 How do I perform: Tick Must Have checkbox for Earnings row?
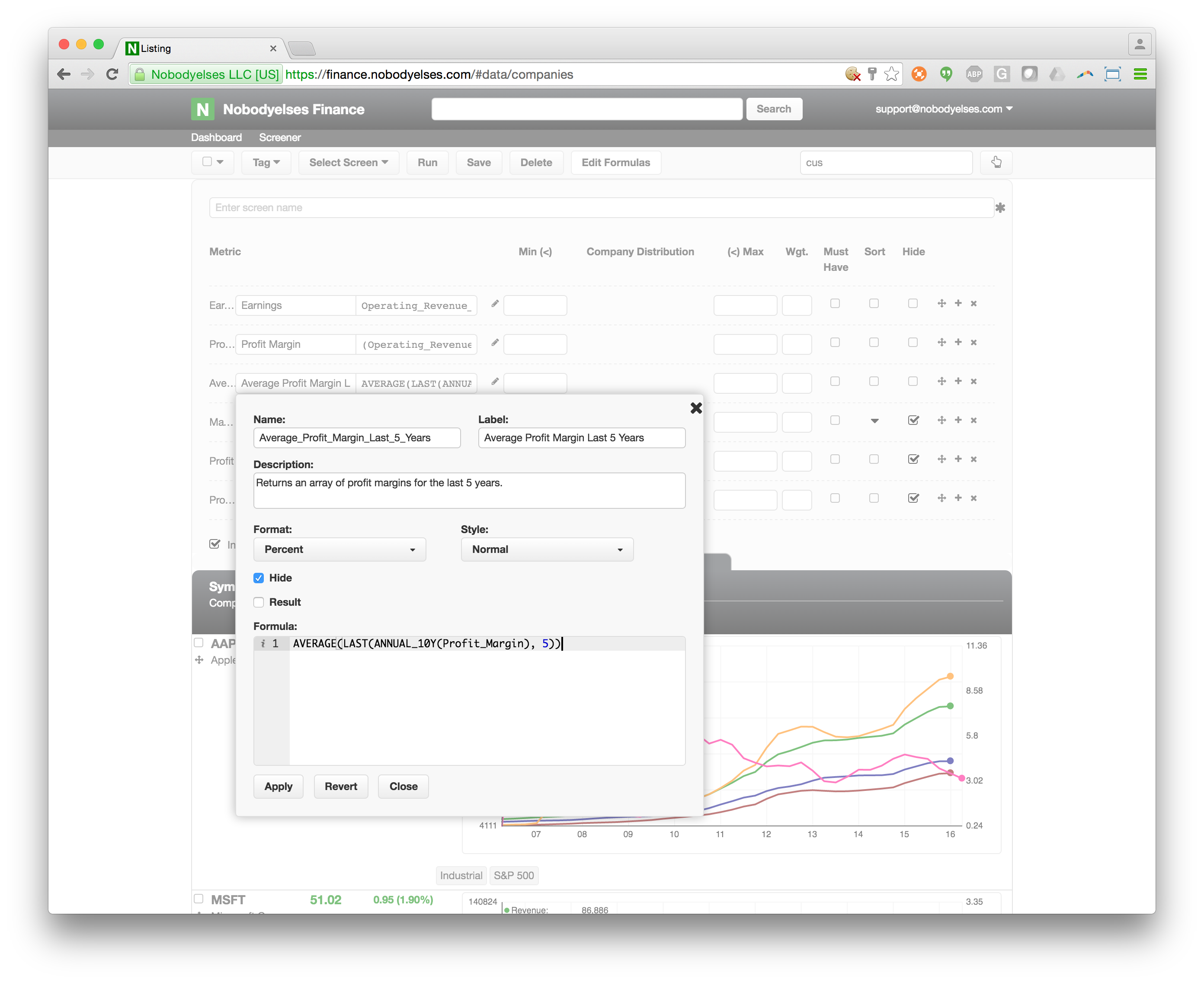pyautogui.click(x=835, y=303)
